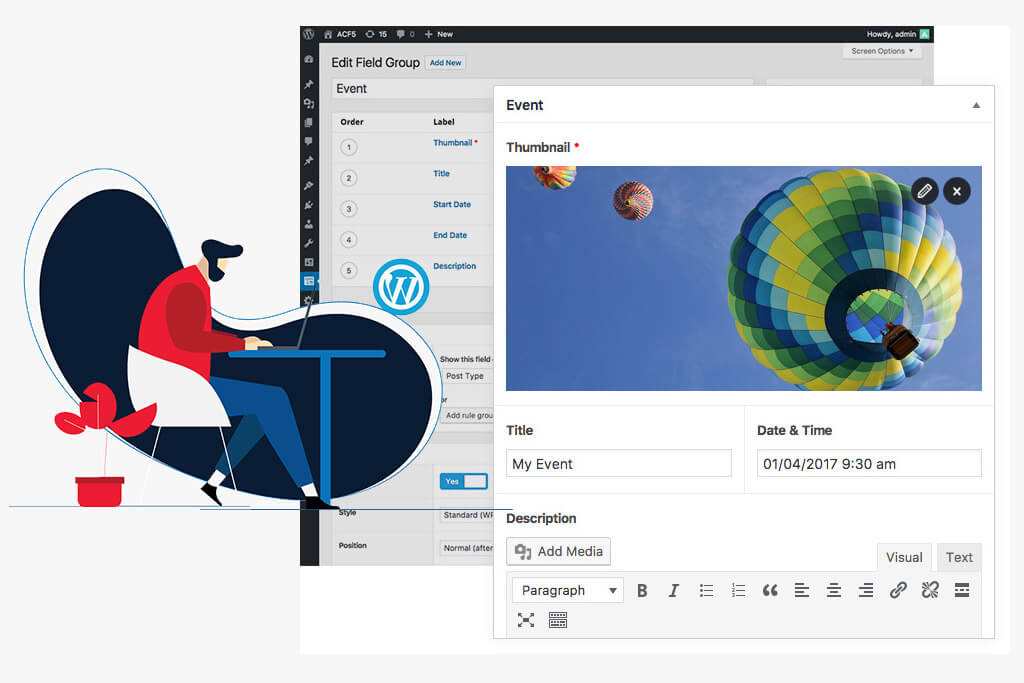The width and height of the screenshot is (1024, 683).
Task: Toggle the editor toolbar with the keyboard icon
Action: click(558, 620)
